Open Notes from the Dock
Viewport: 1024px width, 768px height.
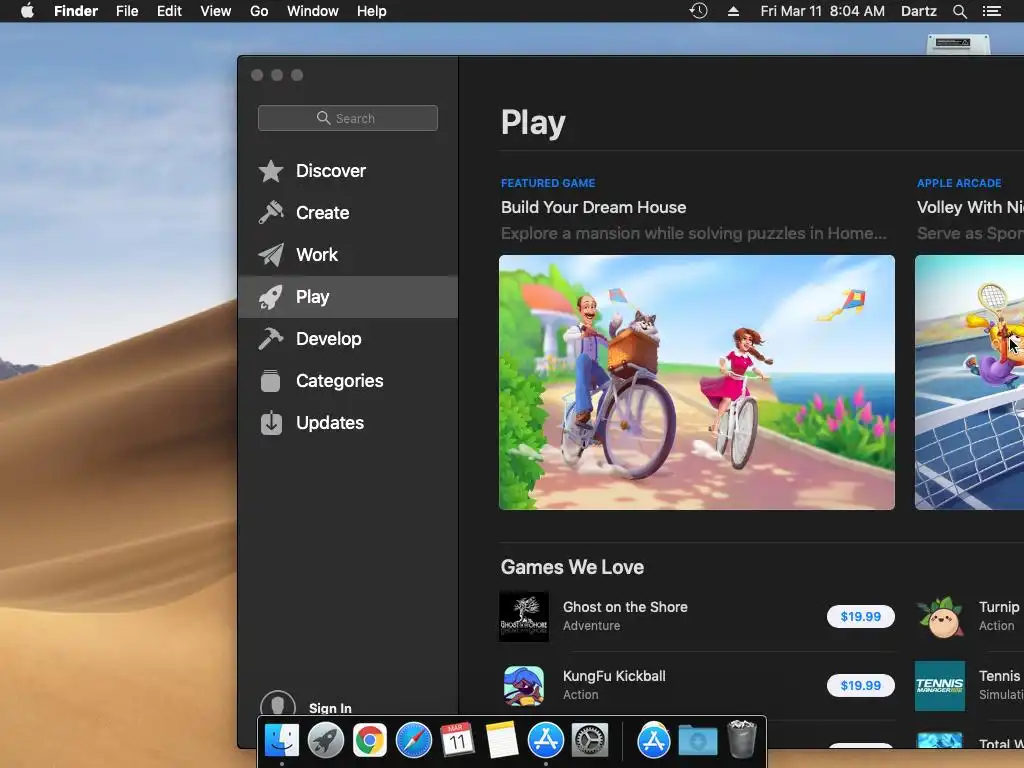502,741
